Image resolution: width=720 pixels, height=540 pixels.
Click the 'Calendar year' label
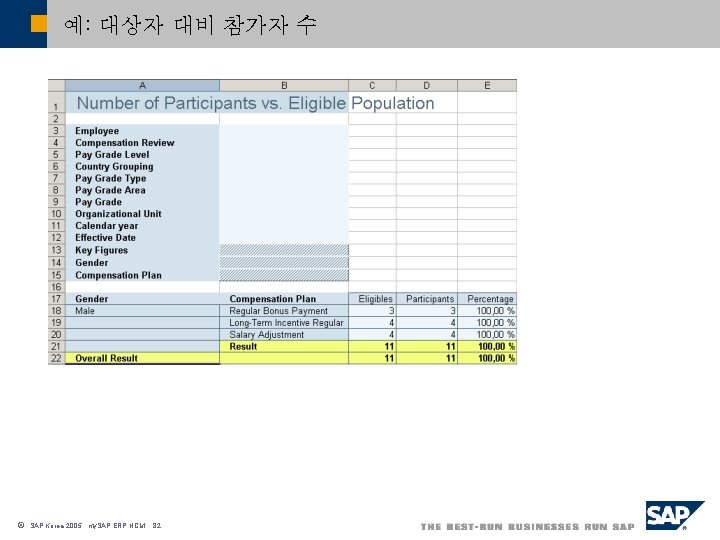[x=107, y=226]
